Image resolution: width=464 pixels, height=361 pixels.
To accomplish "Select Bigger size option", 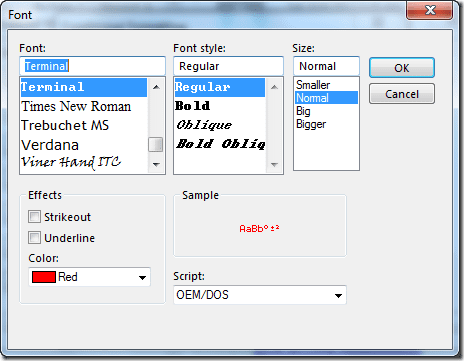I will point(326,124).
